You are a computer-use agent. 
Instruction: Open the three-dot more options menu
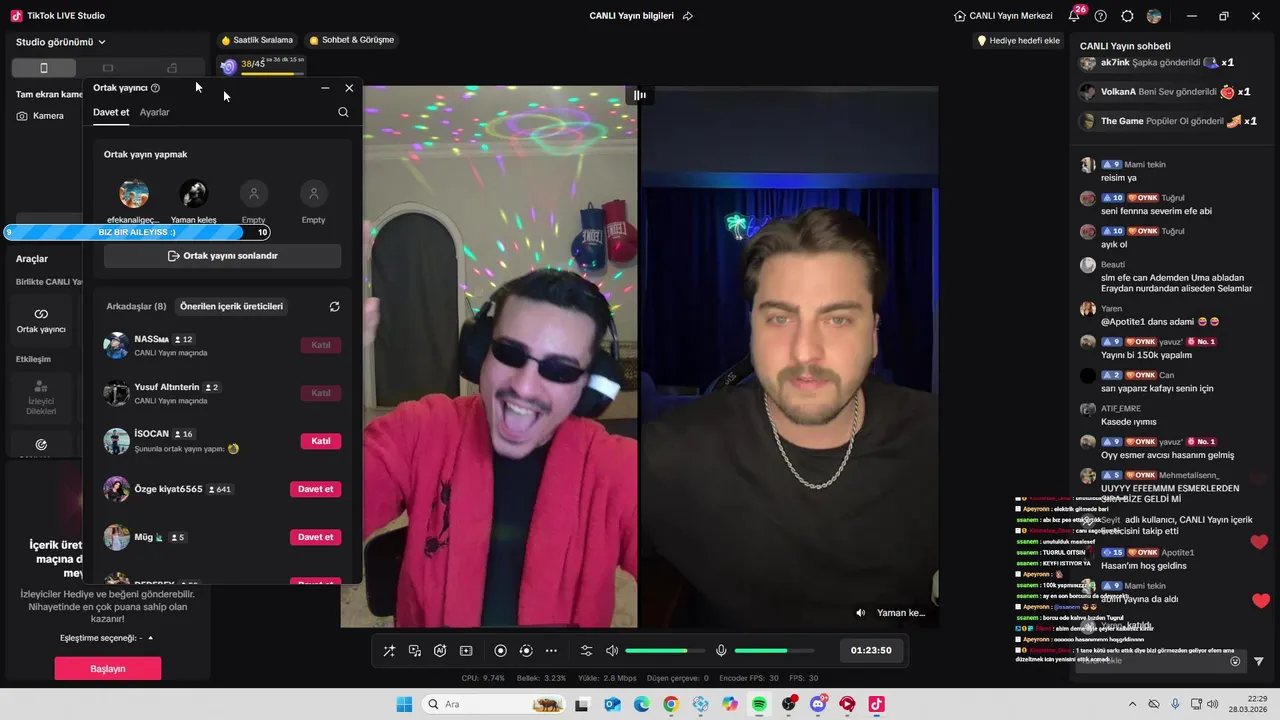click(x=551, y=651)
